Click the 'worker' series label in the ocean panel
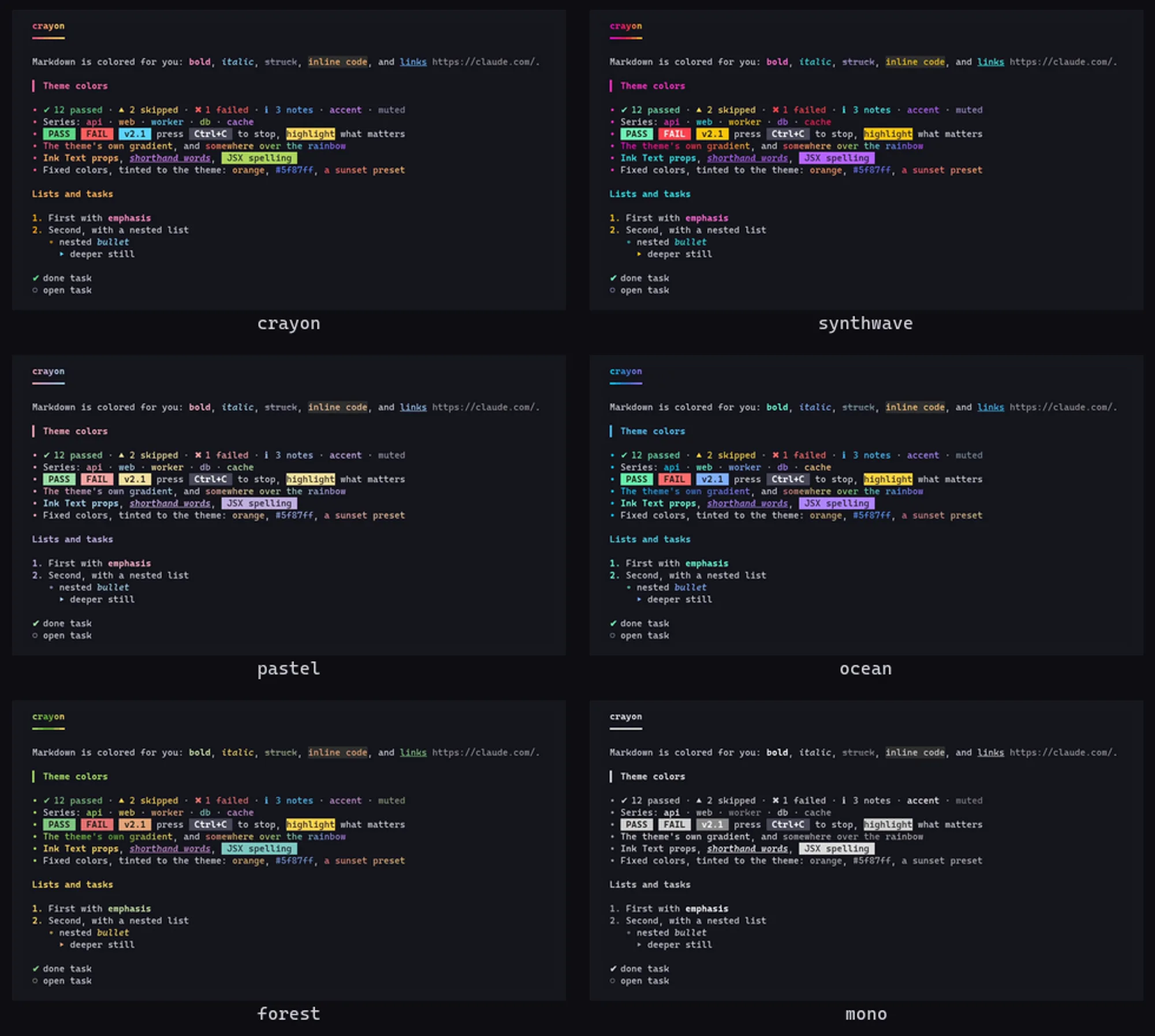1155x1036 pixels. (744, 467)
